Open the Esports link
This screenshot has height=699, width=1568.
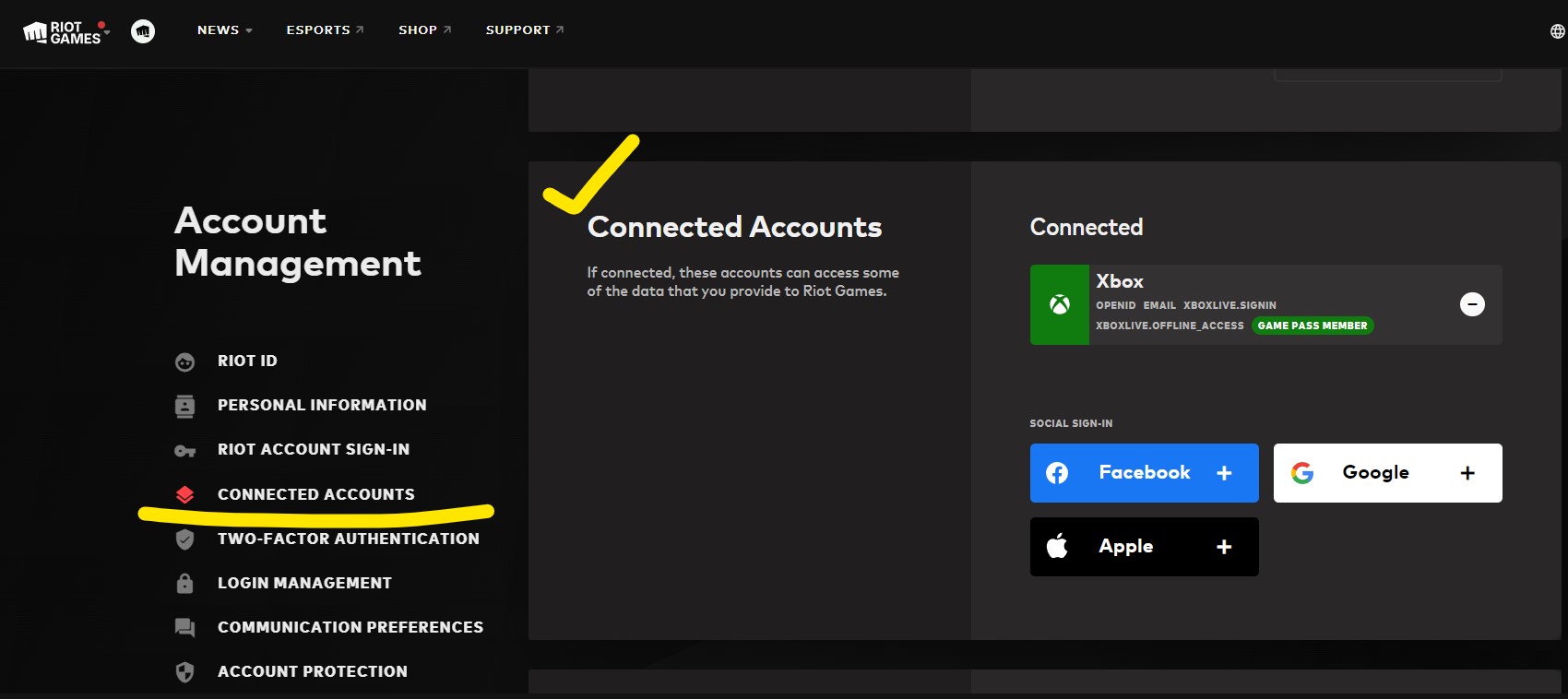click(325, 30)
